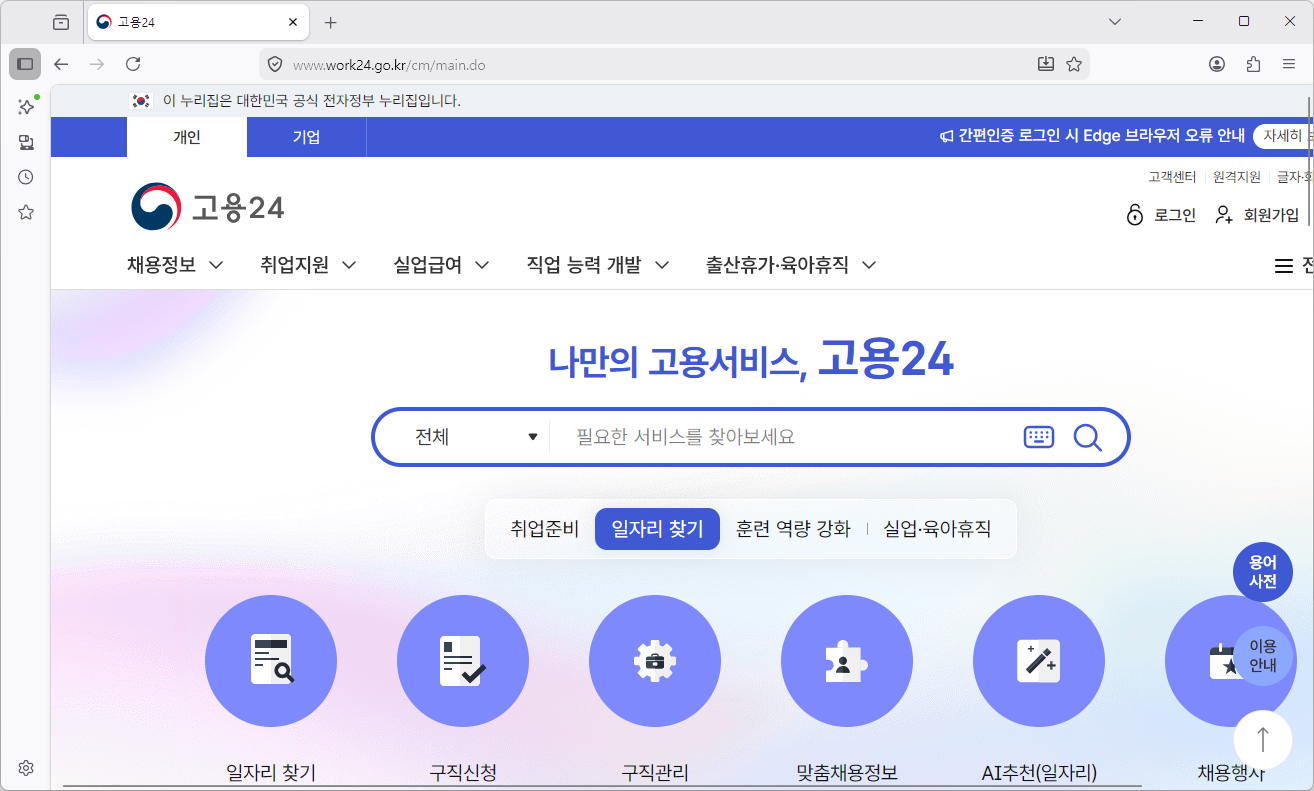Open the synced tabs sidebar icon
The height and width of the screenshot is (791, 1314).
(x=26, y=142)
